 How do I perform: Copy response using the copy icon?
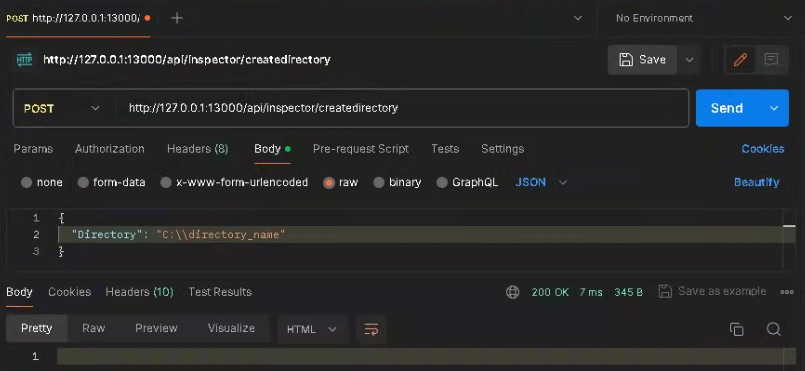pos(736,329)
